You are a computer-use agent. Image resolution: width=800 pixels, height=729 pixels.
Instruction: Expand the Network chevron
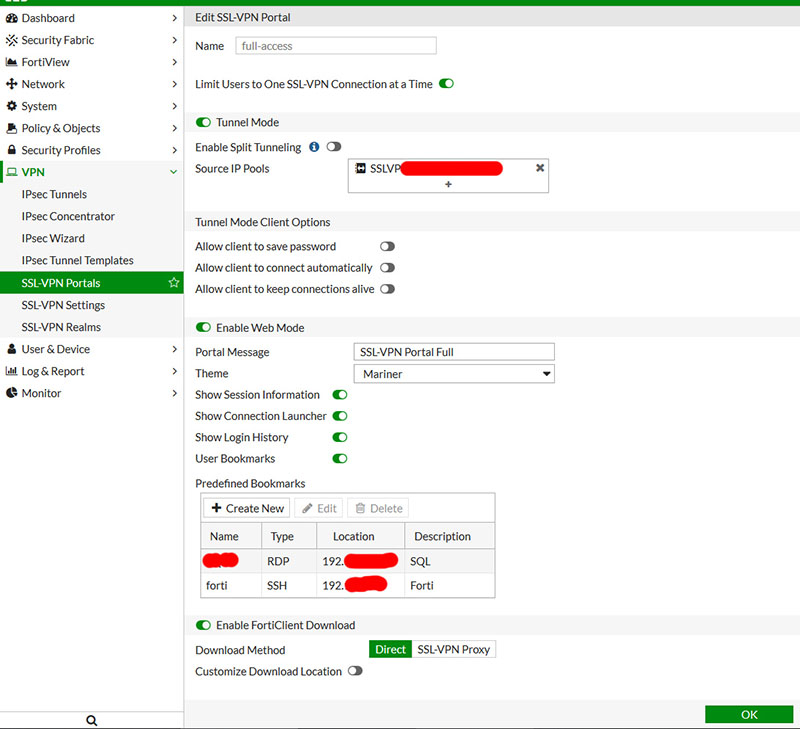click(x=174, y=84)
